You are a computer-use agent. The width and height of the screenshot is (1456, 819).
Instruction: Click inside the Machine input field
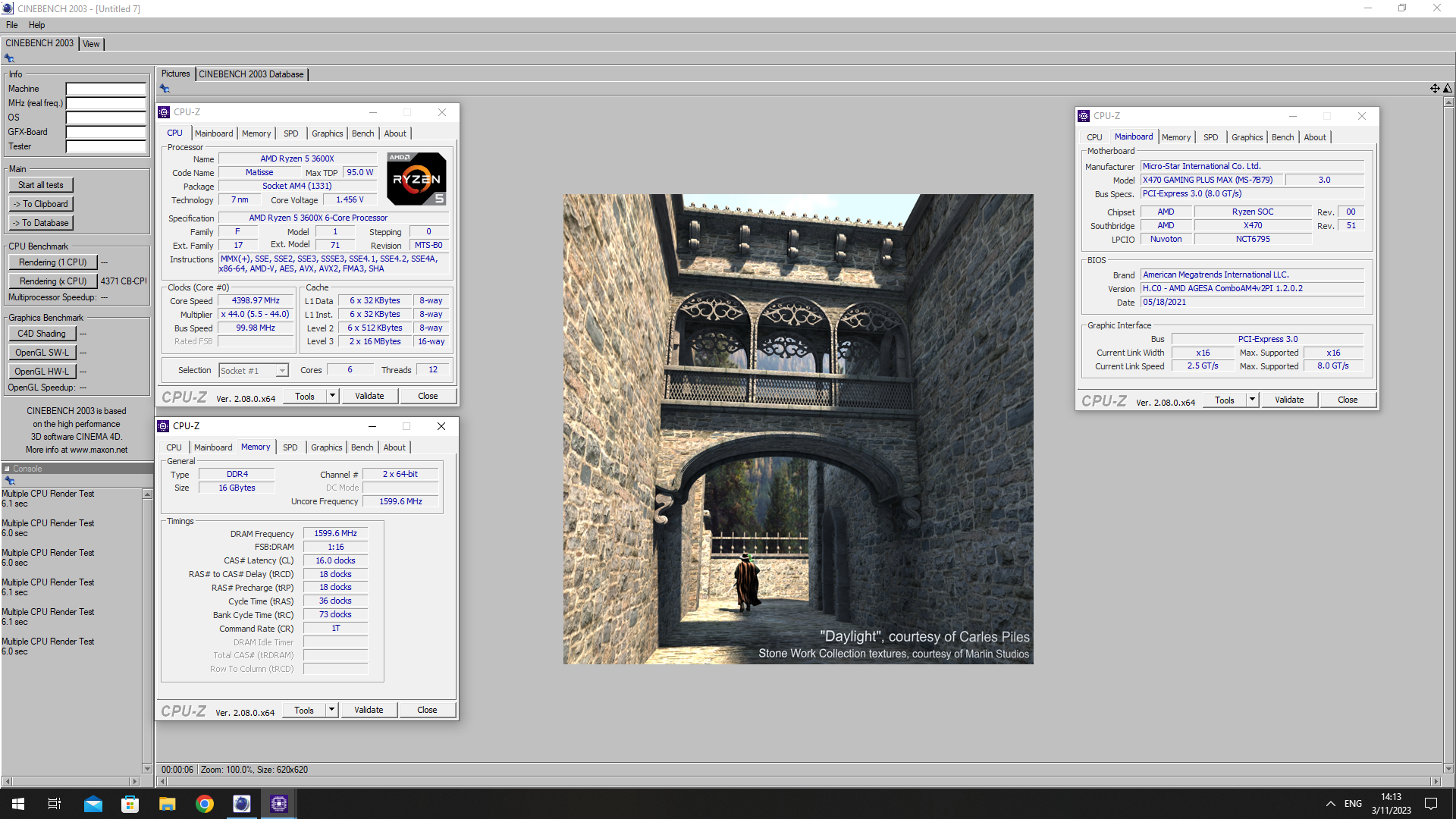[x=106, y=89]
